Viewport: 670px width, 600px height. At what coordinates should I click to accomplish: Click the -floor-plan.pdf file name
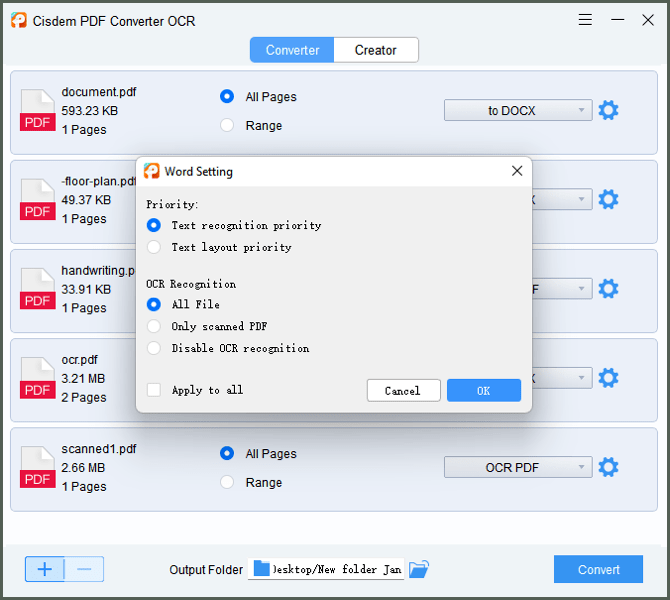pos(98,181)
